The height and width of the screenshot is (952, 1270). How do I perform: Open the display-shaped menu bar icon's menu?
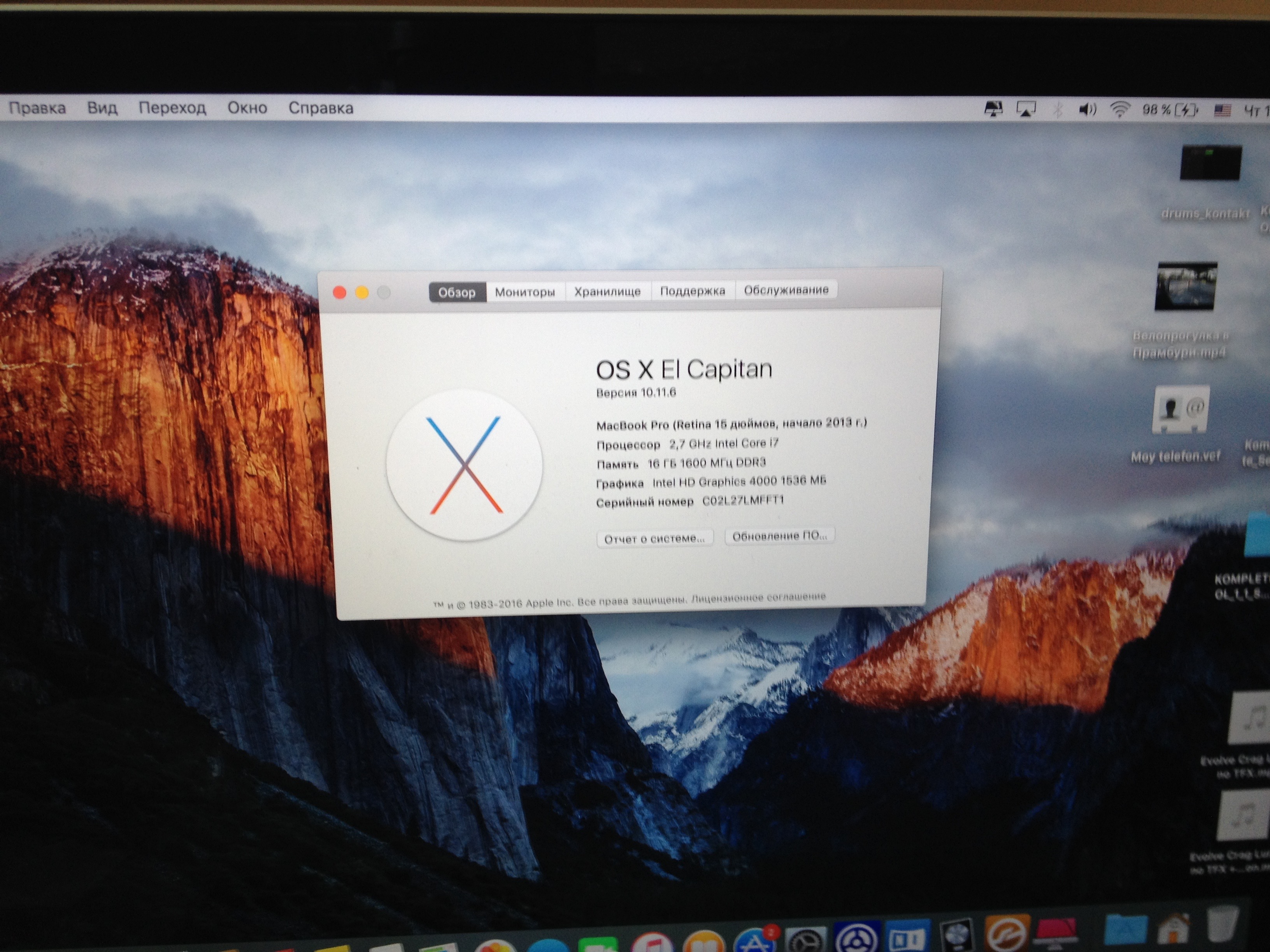tap(993, 109)
